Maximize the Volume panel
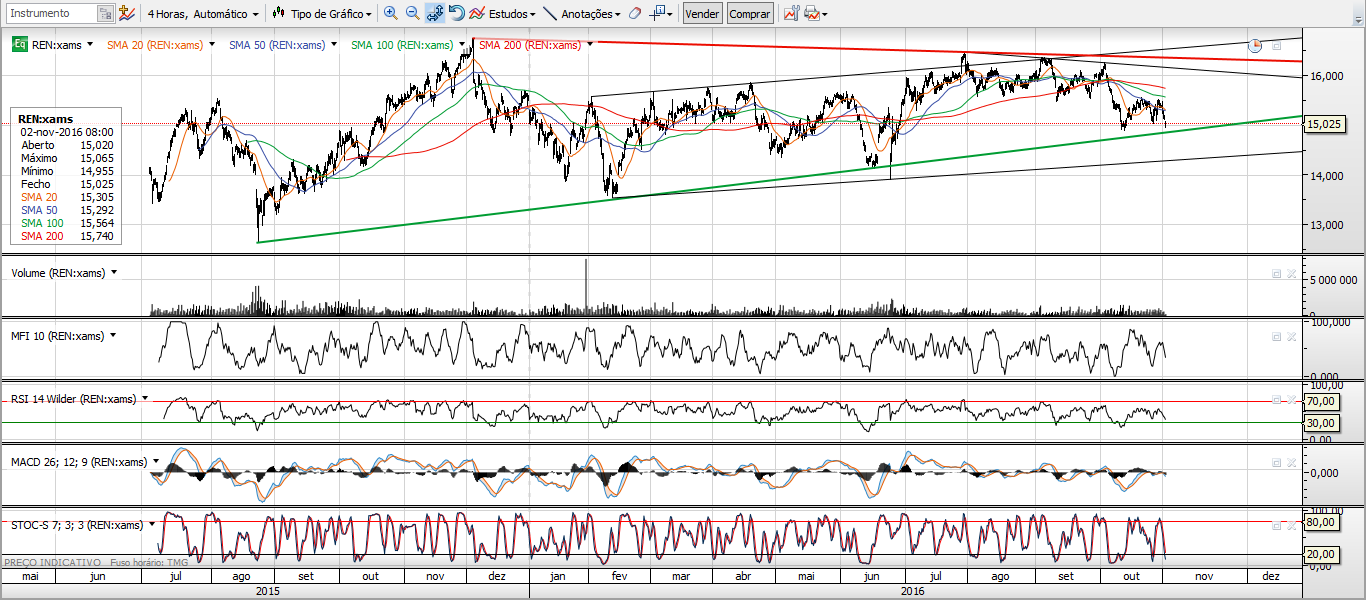The image size is (1366, 600). pos(1276,273)
